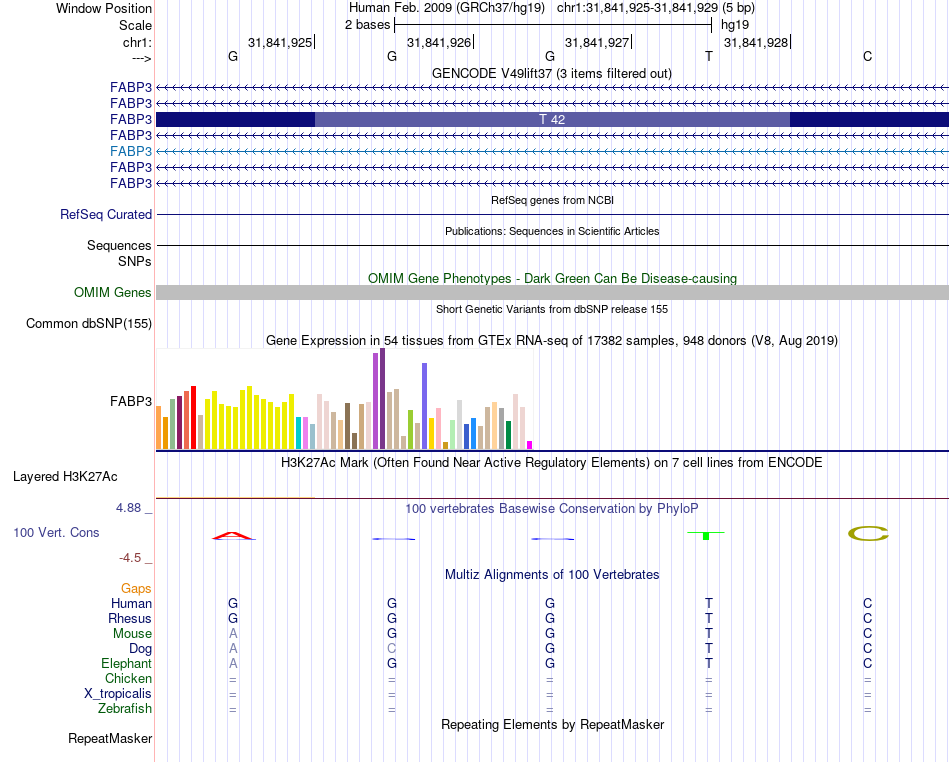Click the 2 bases scale bar label

click(368, 25)
